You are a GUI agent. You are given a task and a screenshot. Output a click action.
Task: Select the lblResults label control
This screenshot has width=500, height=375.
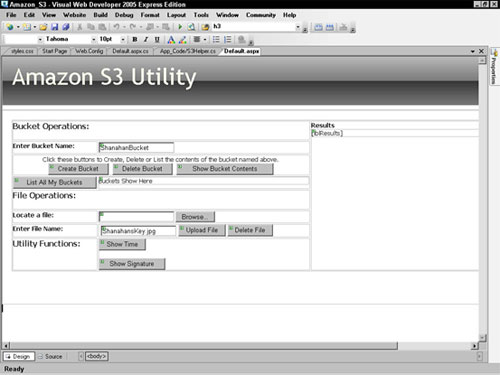(x=327, y=133)
